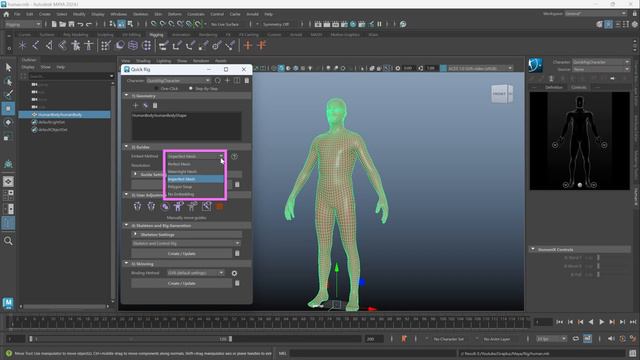Open embed method help question icon
The image size is (640, 360).
click(x=234, y=156)
